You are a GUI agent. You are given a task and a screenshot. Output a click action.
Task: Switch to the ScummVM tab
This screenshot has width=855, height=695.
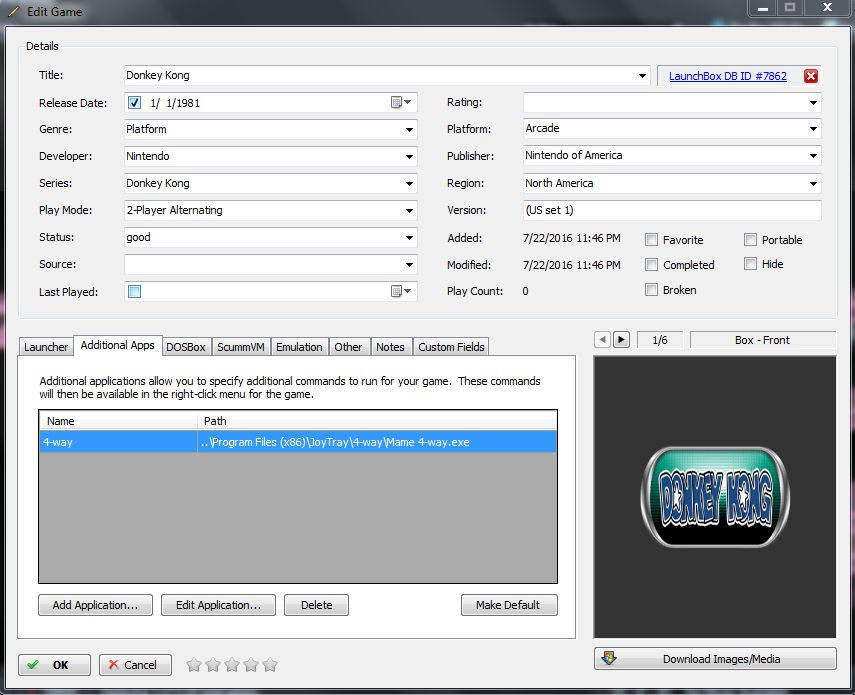(x=240, y=347)
